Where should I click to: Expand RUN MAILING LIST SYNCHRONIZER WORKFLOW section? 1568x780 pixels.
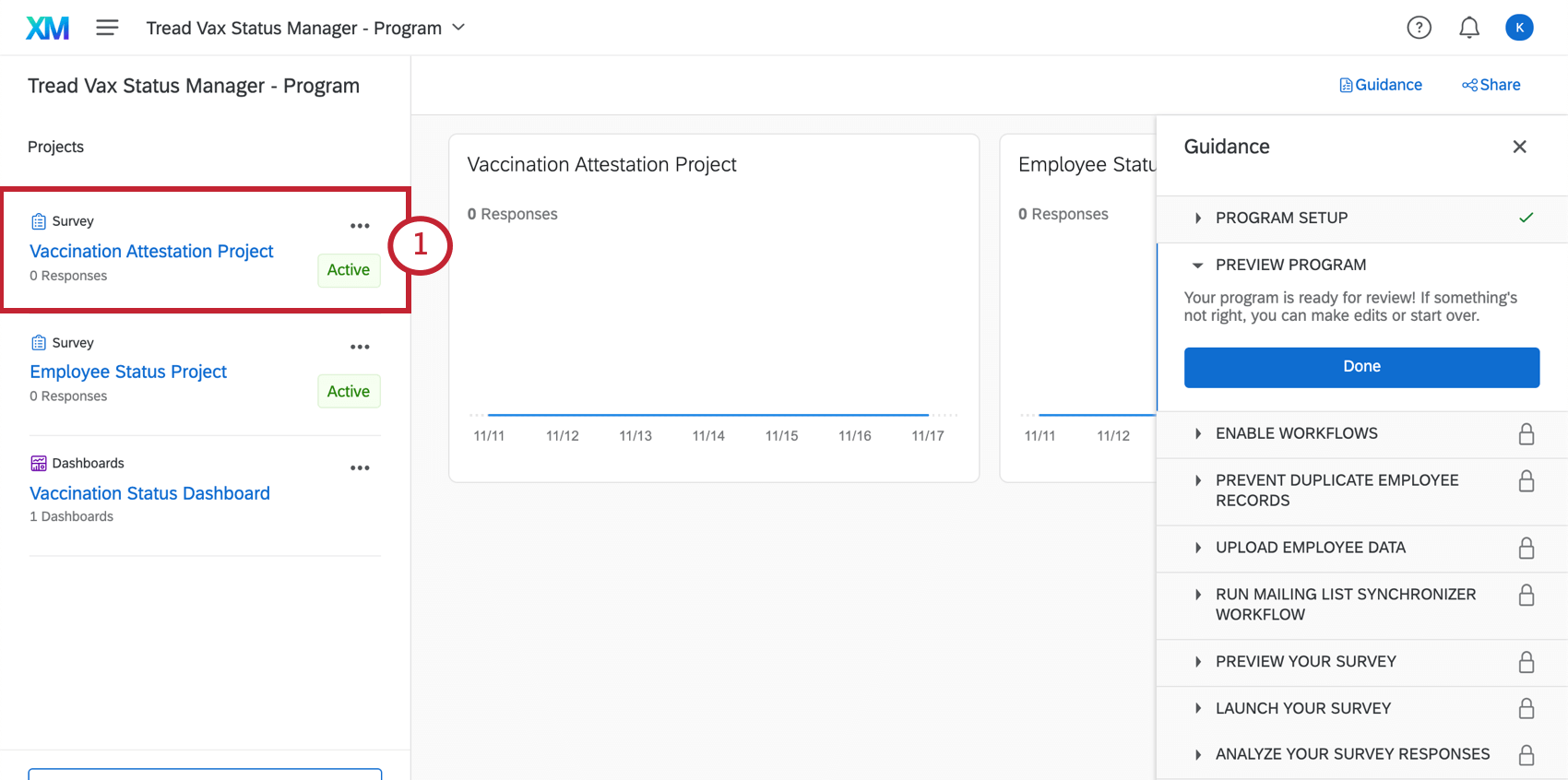[x=1361, y=605]
